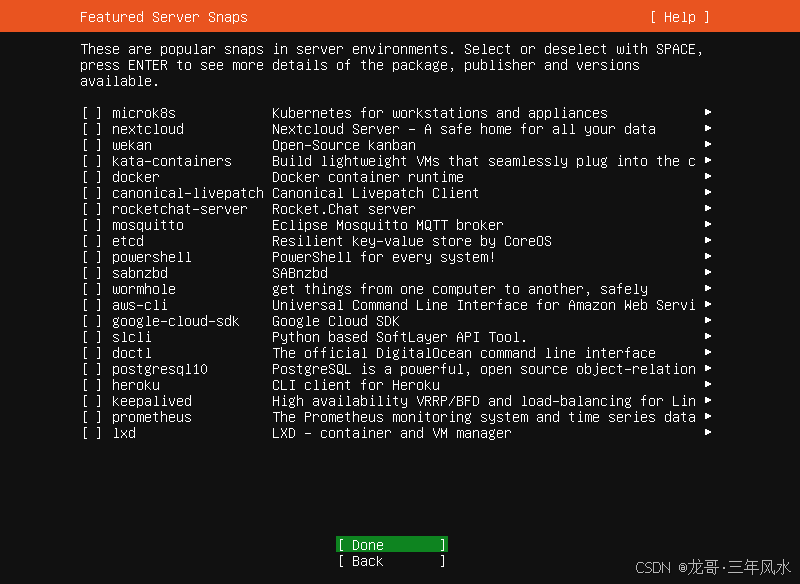Click 'CLI client for Heroku' description
The image size is (800, 584).
click(356, 385)
